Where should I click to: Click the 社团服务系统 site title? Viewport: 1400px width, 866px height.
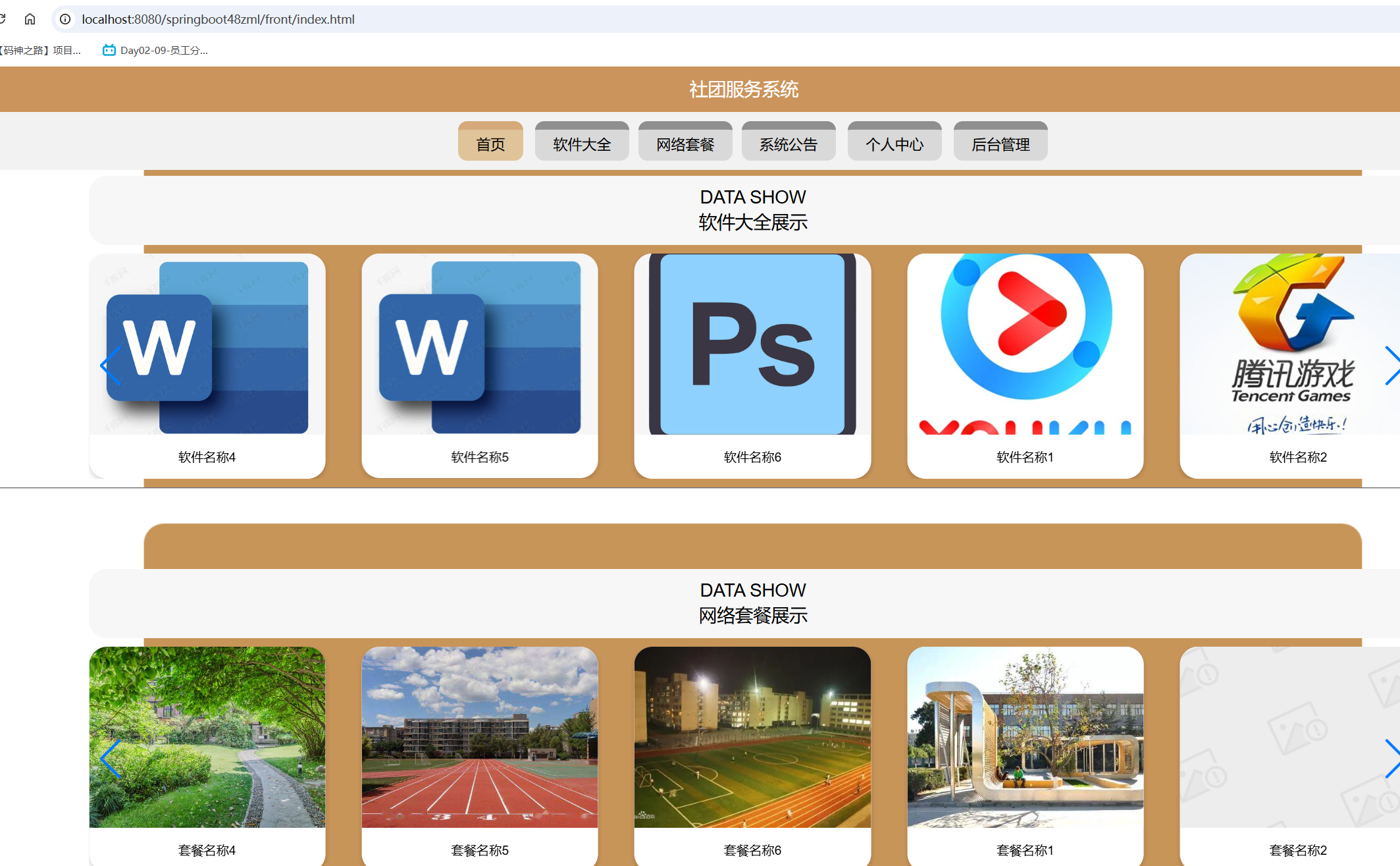[744, 89]
